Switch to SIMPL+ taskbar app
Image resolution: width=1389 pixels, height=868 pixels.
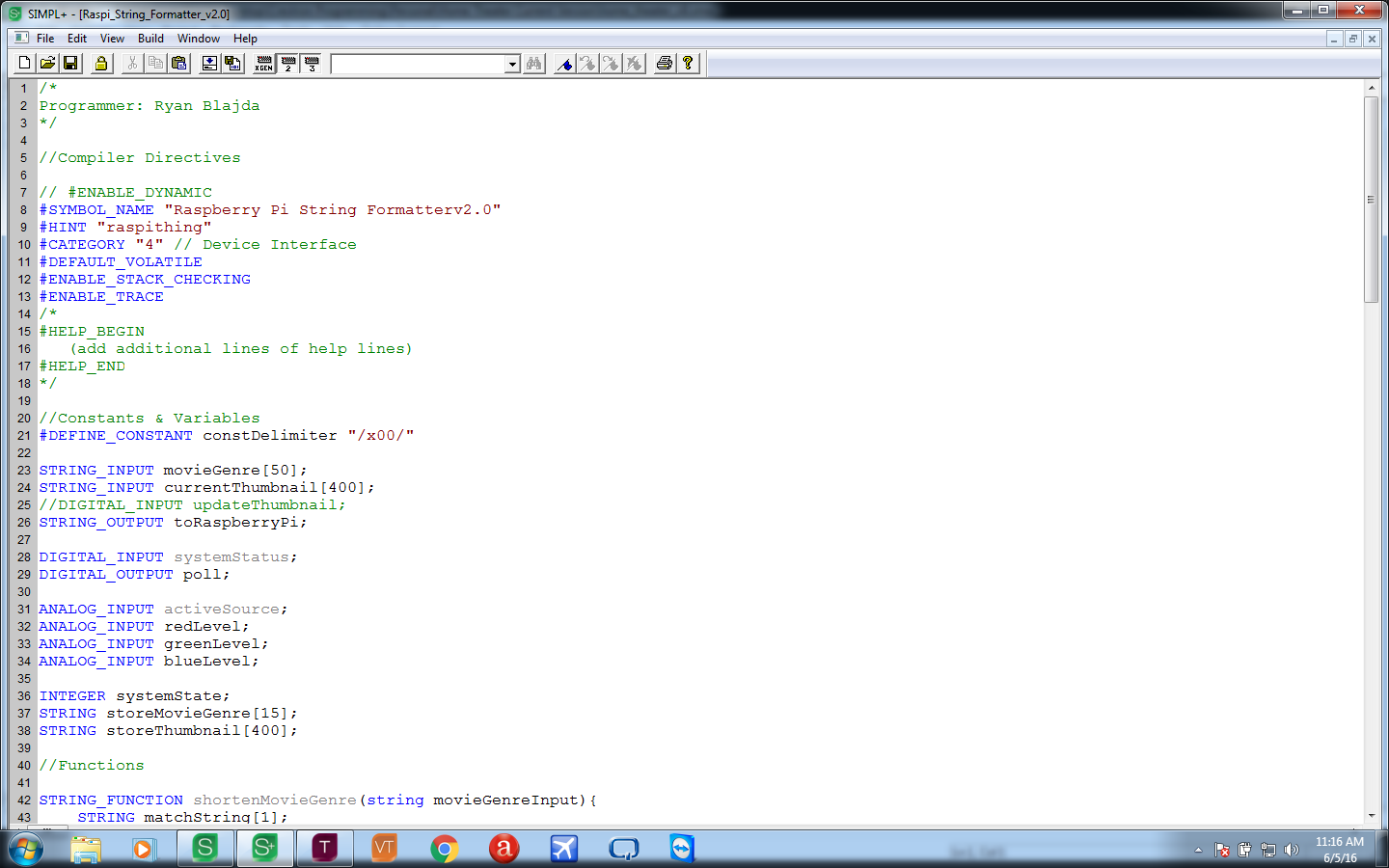pyautogui.click(x=264, y=849)
